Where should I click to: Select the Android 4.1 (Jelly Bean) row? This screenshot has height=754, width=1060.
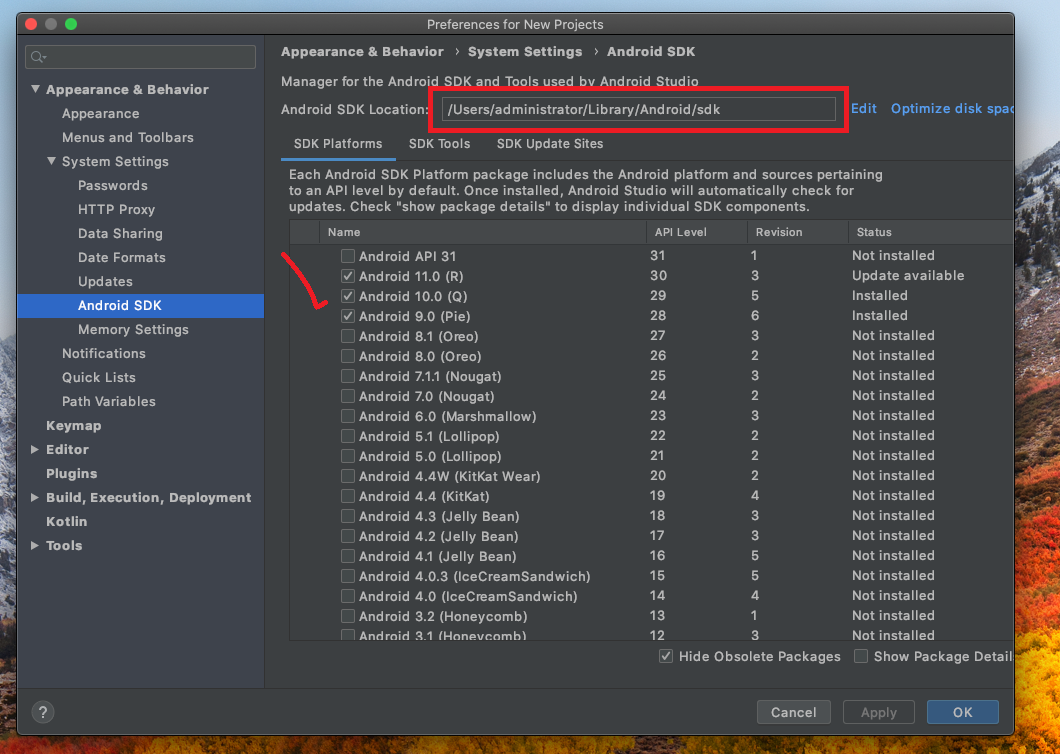(437, 556)
